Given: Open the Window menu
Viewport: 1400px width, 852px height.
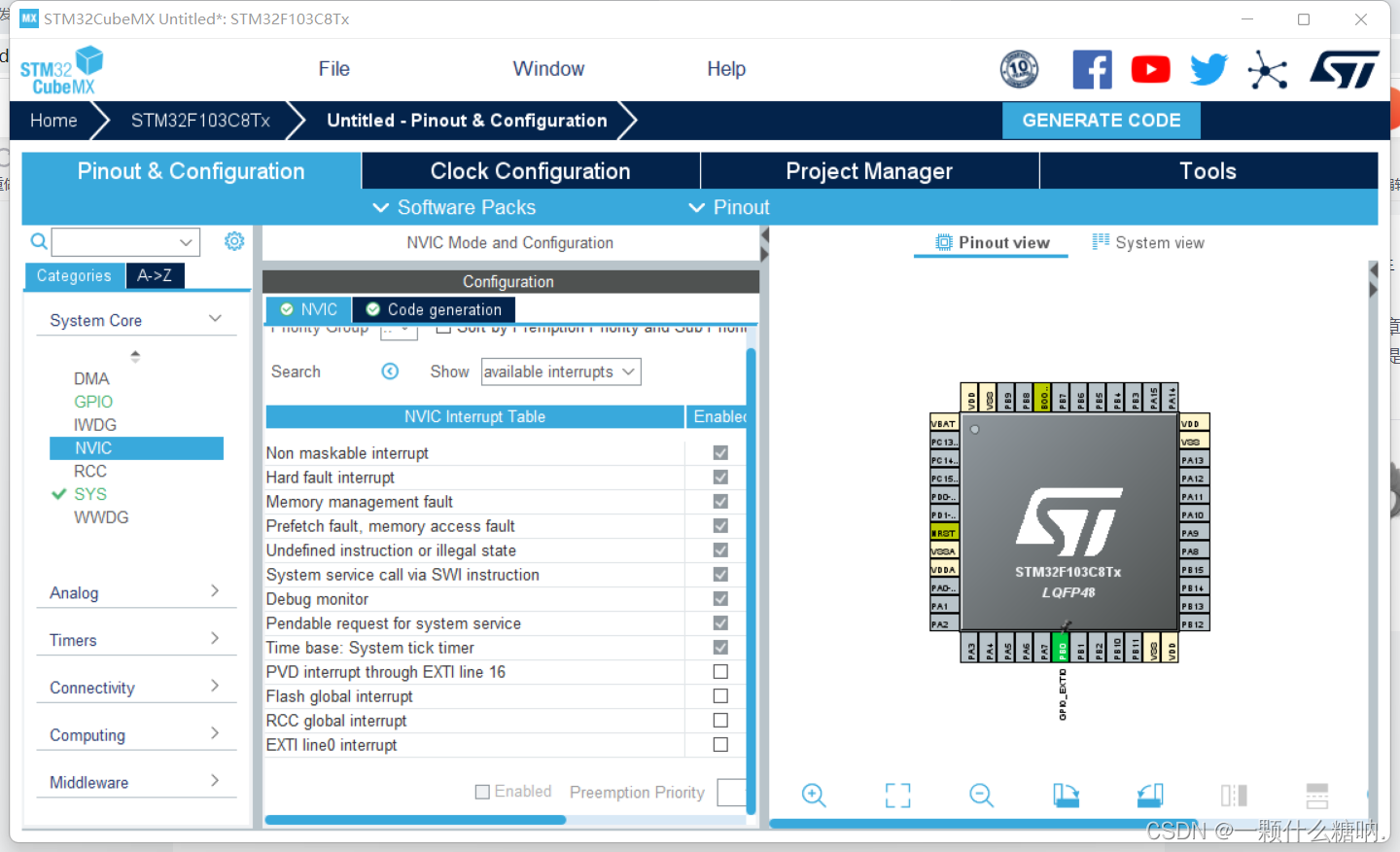Looking at the screenshot, I should [x=548, y=69].
